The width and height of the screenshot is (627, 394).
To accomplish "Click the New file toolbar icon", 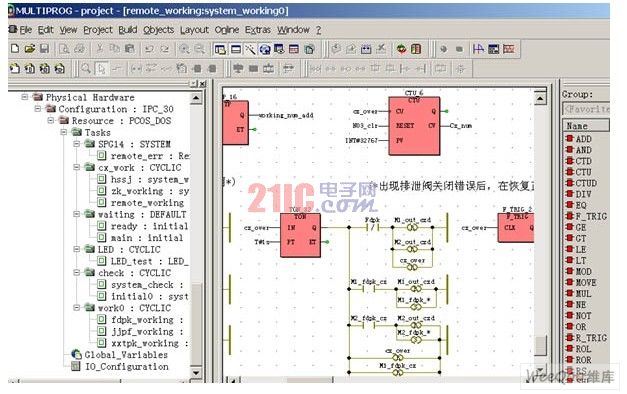I will (15, 49).
